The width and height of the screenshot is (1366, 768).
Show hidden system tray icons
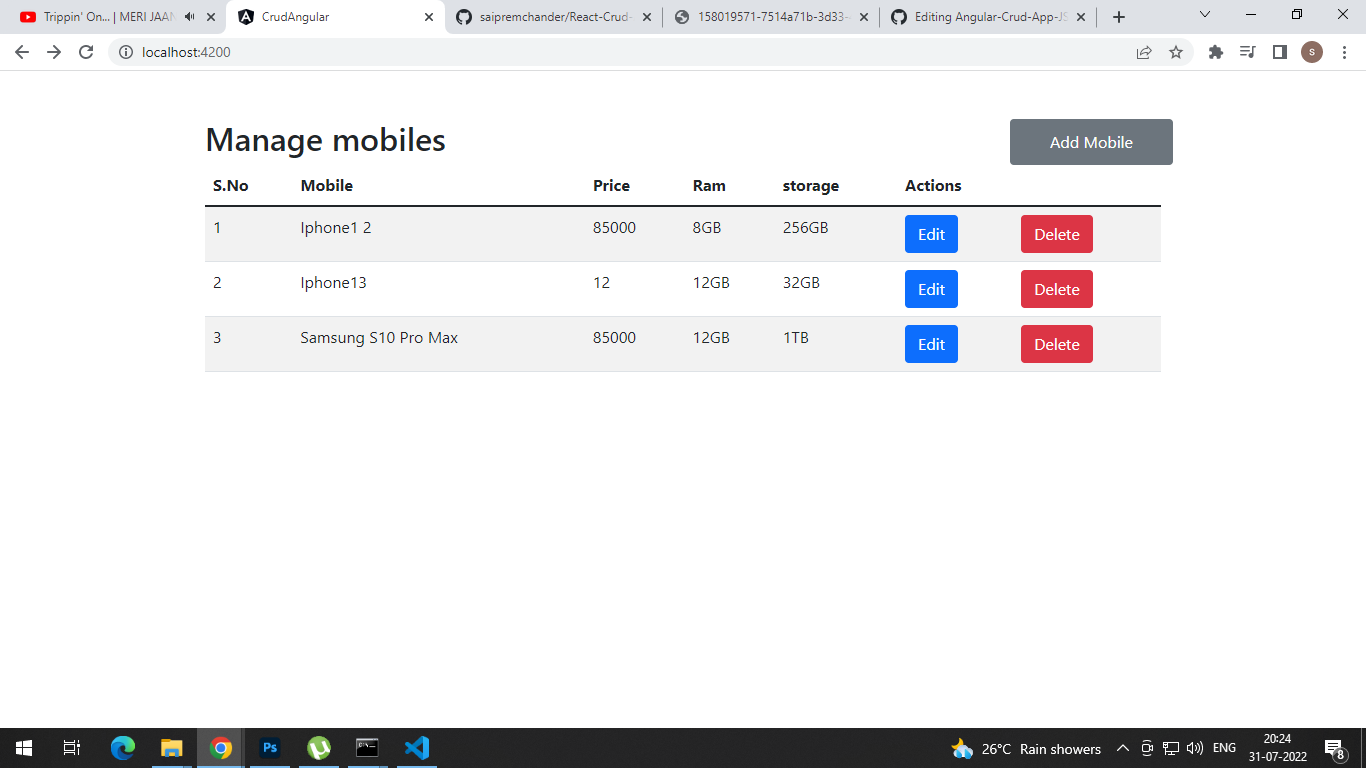pos(1122,748)
